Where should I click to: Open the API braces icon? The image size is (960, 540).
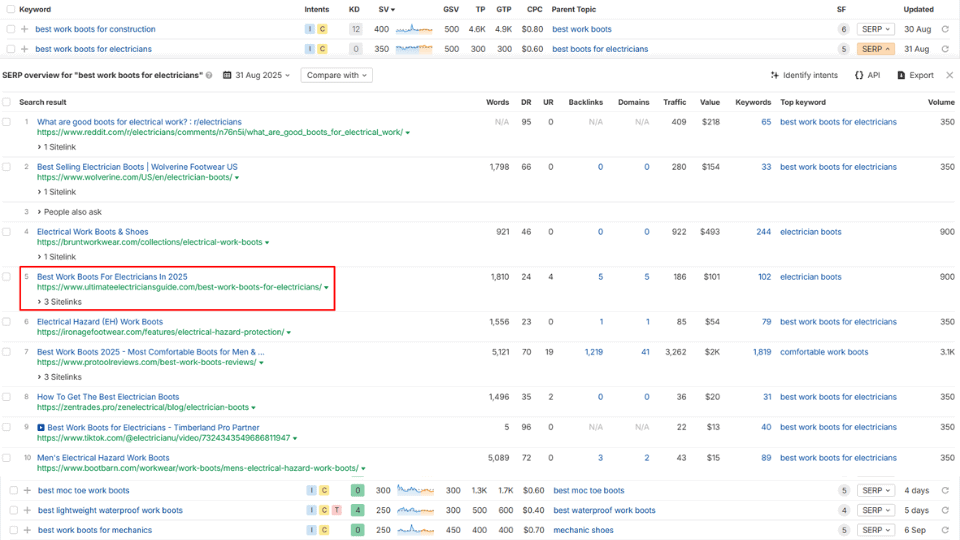859,75
